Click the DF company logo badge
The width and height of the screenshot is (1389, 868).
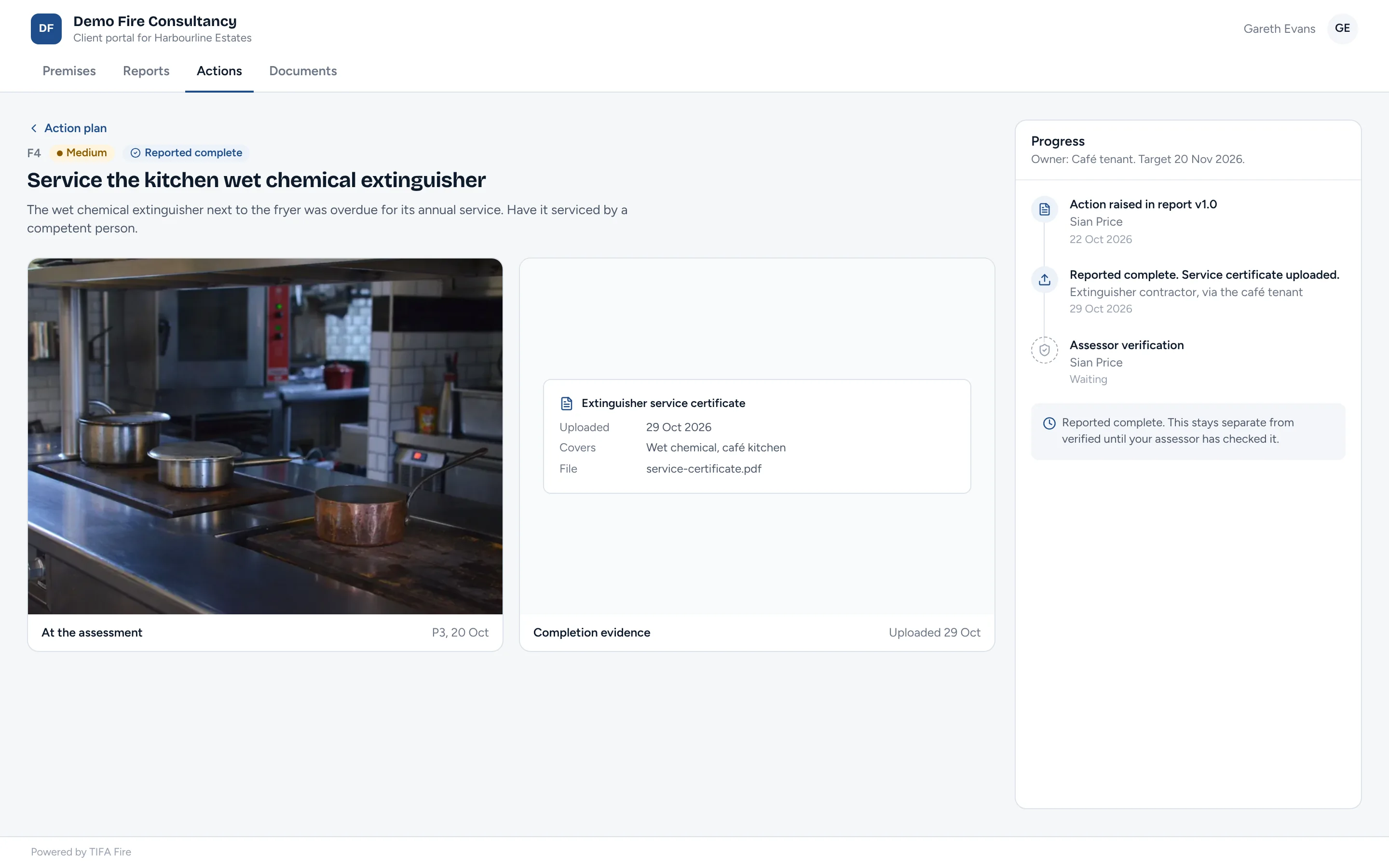click(46, 29)
